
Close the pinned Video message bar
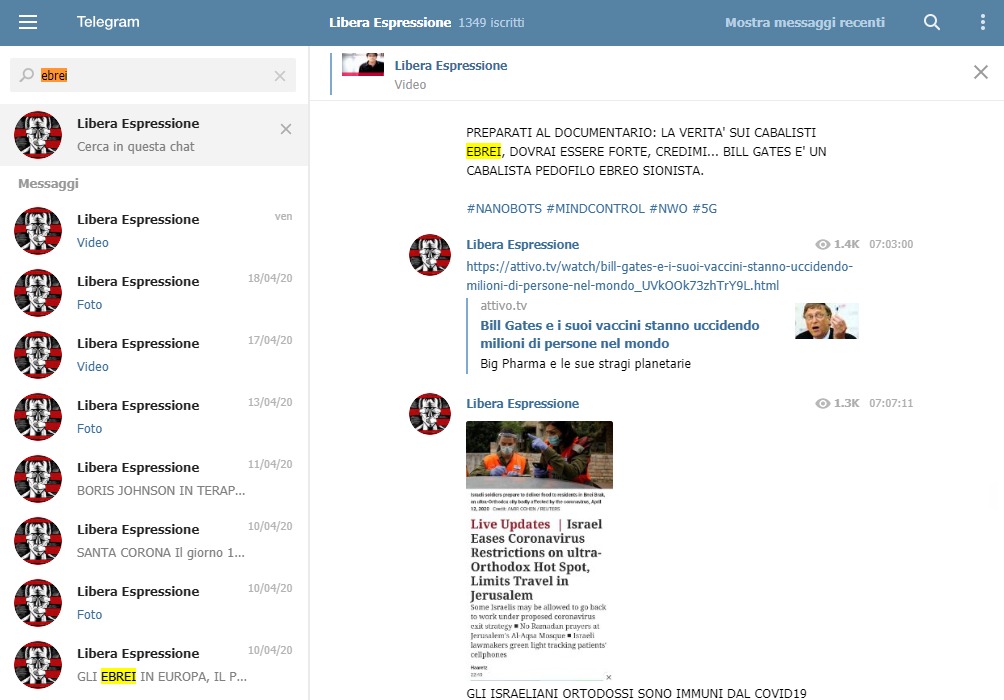[x=980, y=72]
